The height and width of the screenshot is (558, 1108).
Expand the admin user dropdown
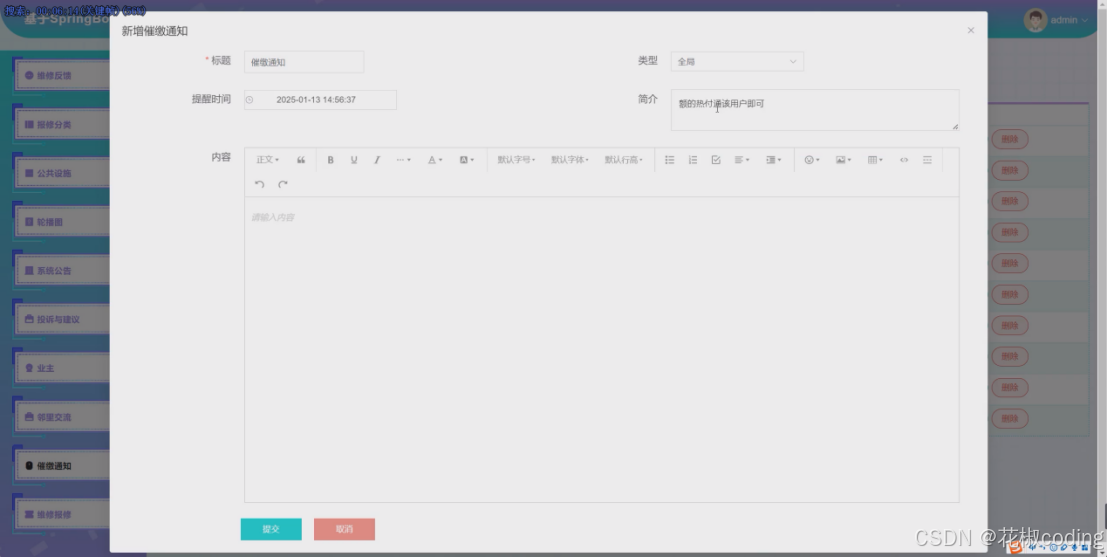click(x=1069, y=20)
